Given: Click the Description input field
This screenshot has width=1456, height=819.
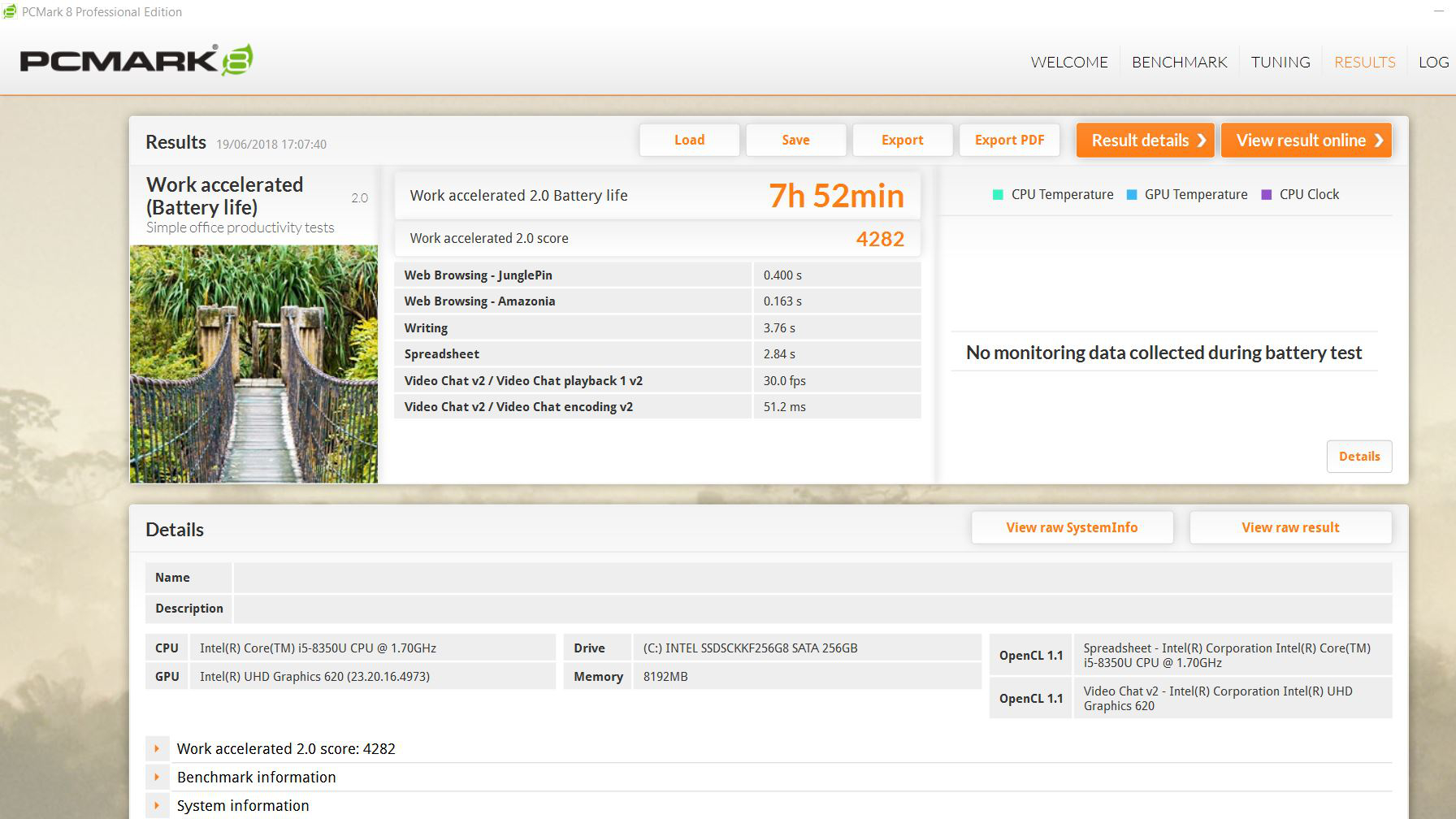Looking at the screenshot, I should point(812,609).
